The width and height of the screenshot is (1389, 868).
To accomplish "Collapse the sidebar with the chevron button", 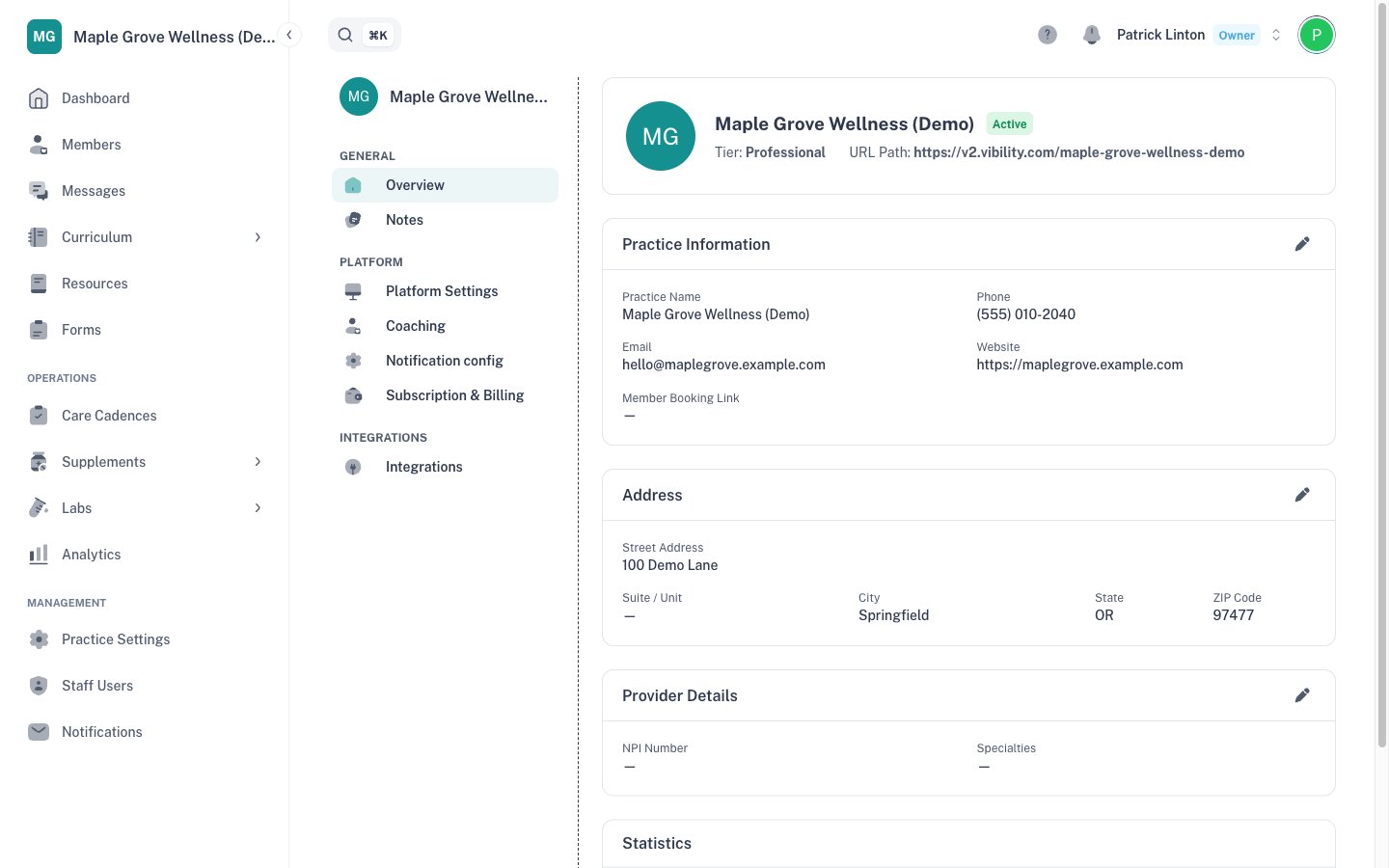I will click(x=289, y=35).
